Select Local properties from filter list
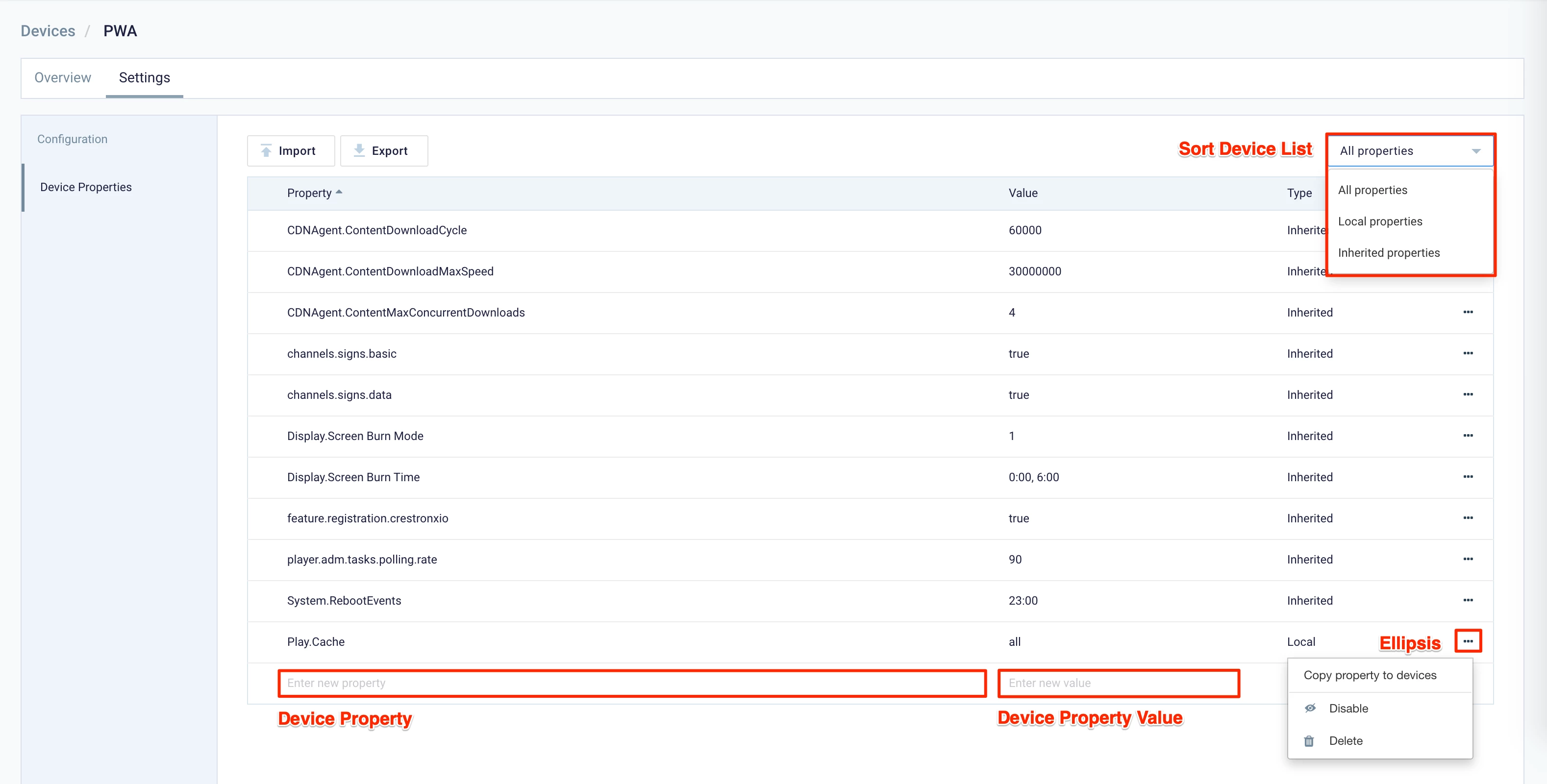The height and width of the screenshot is (784, 1547). coord(1380,221)
